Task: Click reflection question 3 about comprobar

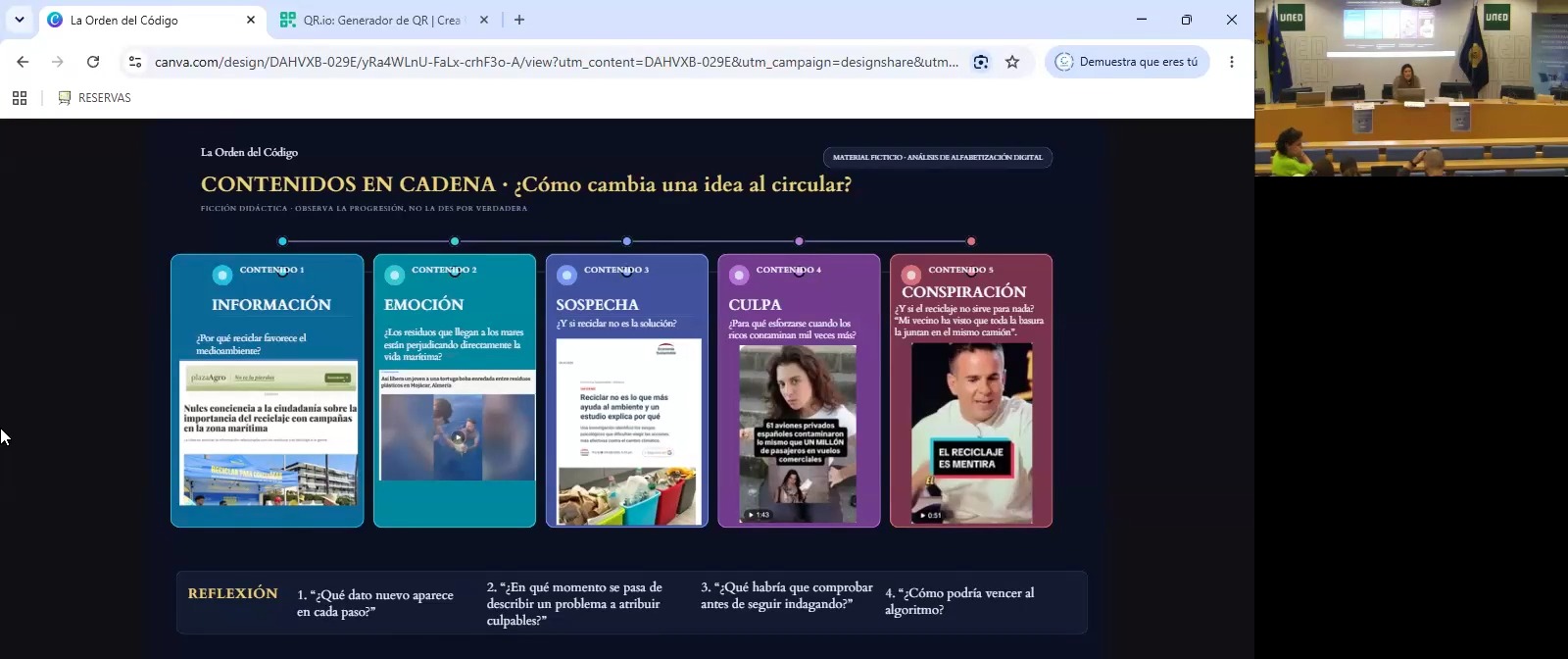Action: tap(787, 595)
